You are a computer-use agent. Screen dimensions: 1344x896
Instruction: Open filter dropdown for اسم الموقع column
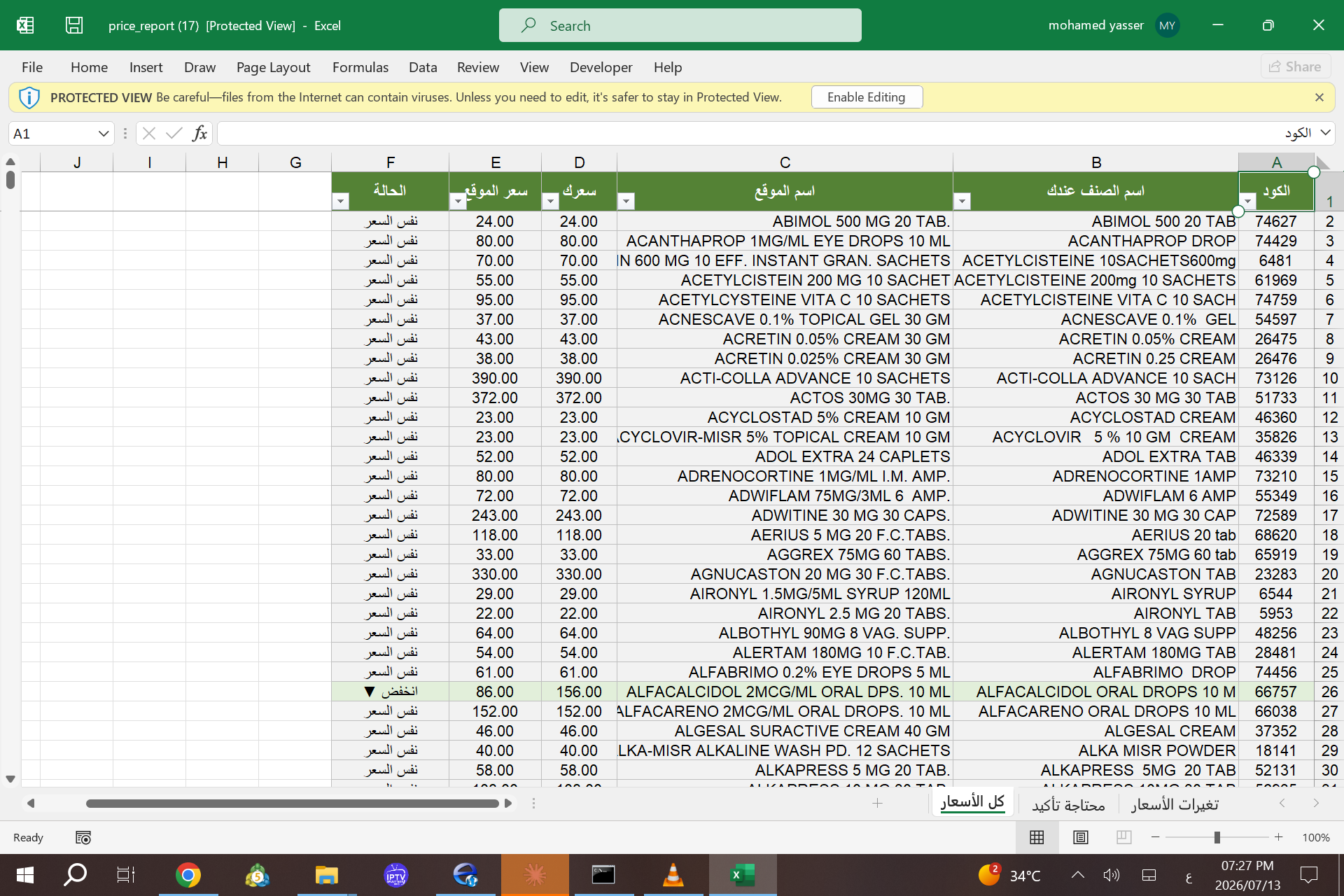coord(626,202)
